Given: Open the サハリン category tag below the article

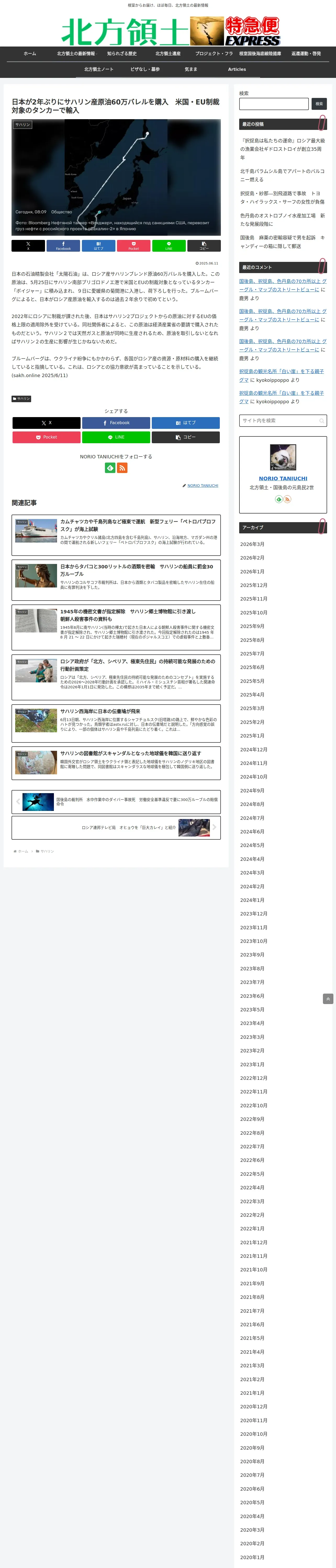Looking at the screenshot, I should tap(21, 399).
